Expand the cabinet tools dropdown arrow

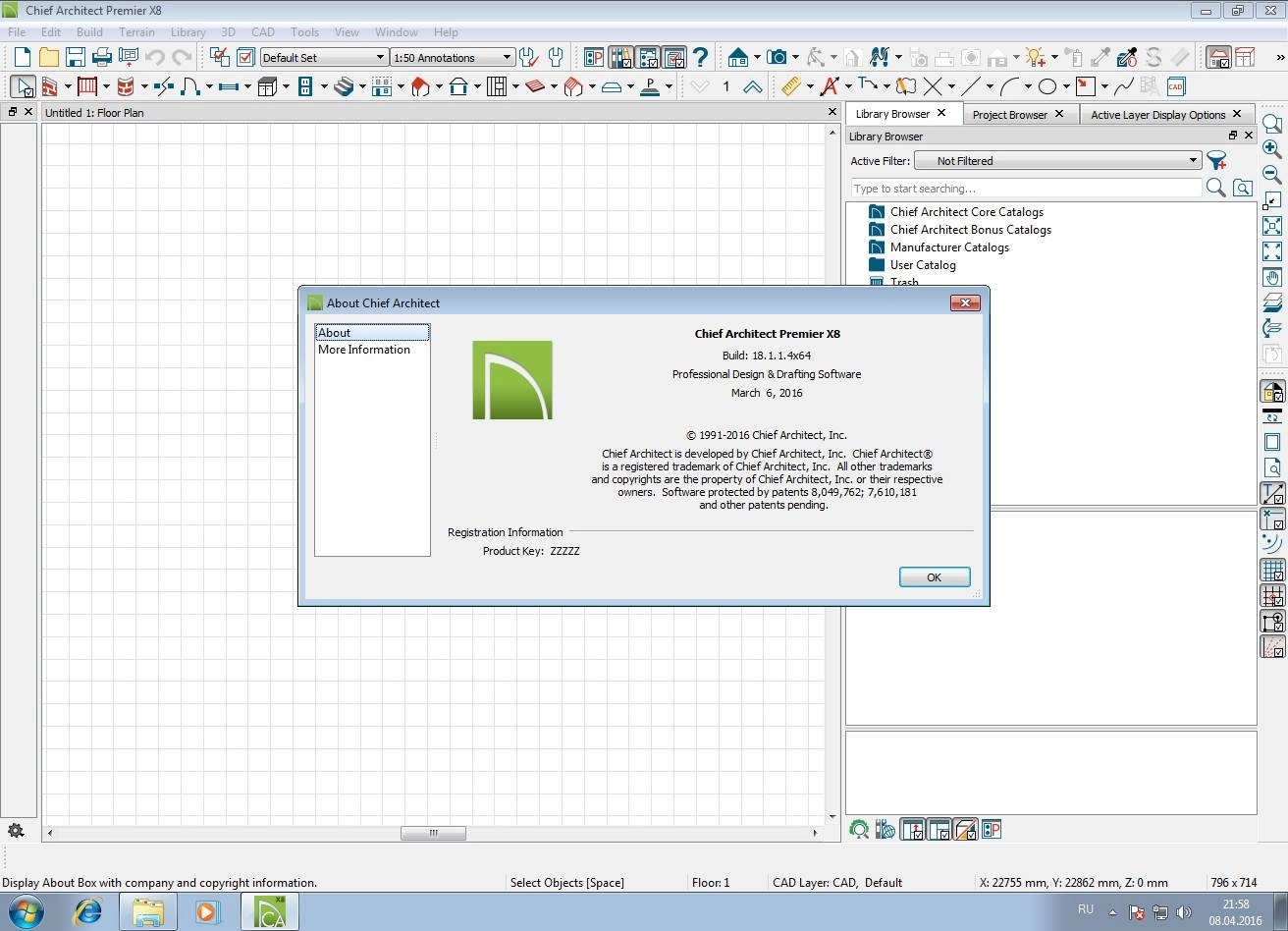[x=286, y=87]
